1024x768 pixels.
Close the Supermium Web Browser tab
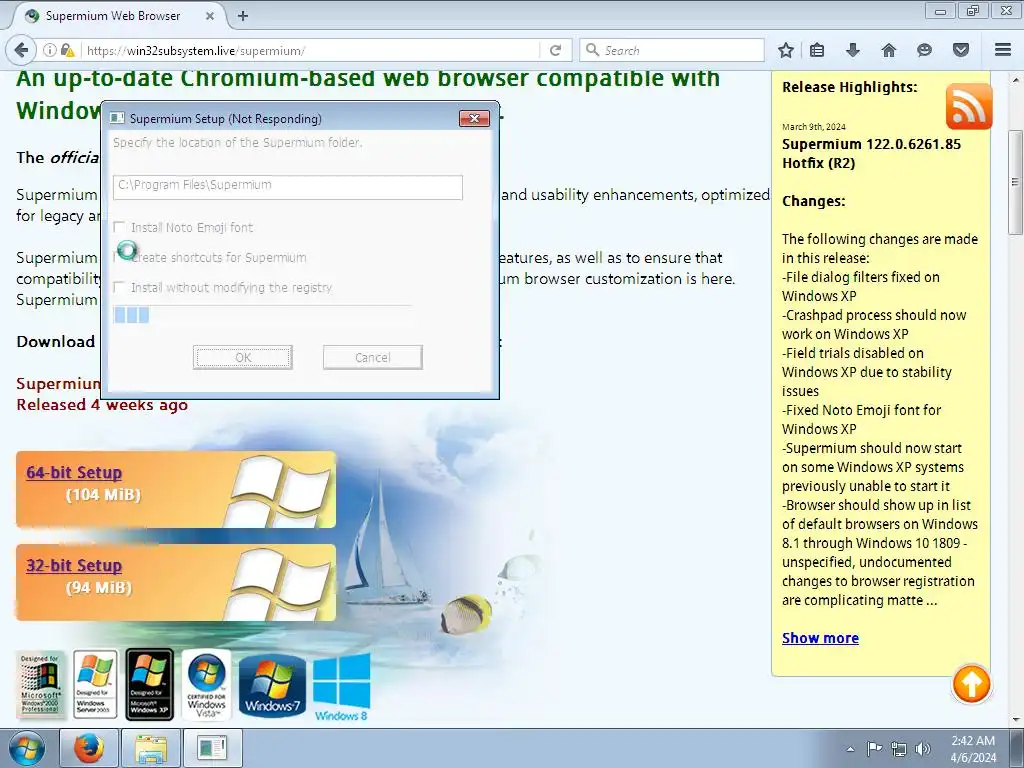coord(210,16)
